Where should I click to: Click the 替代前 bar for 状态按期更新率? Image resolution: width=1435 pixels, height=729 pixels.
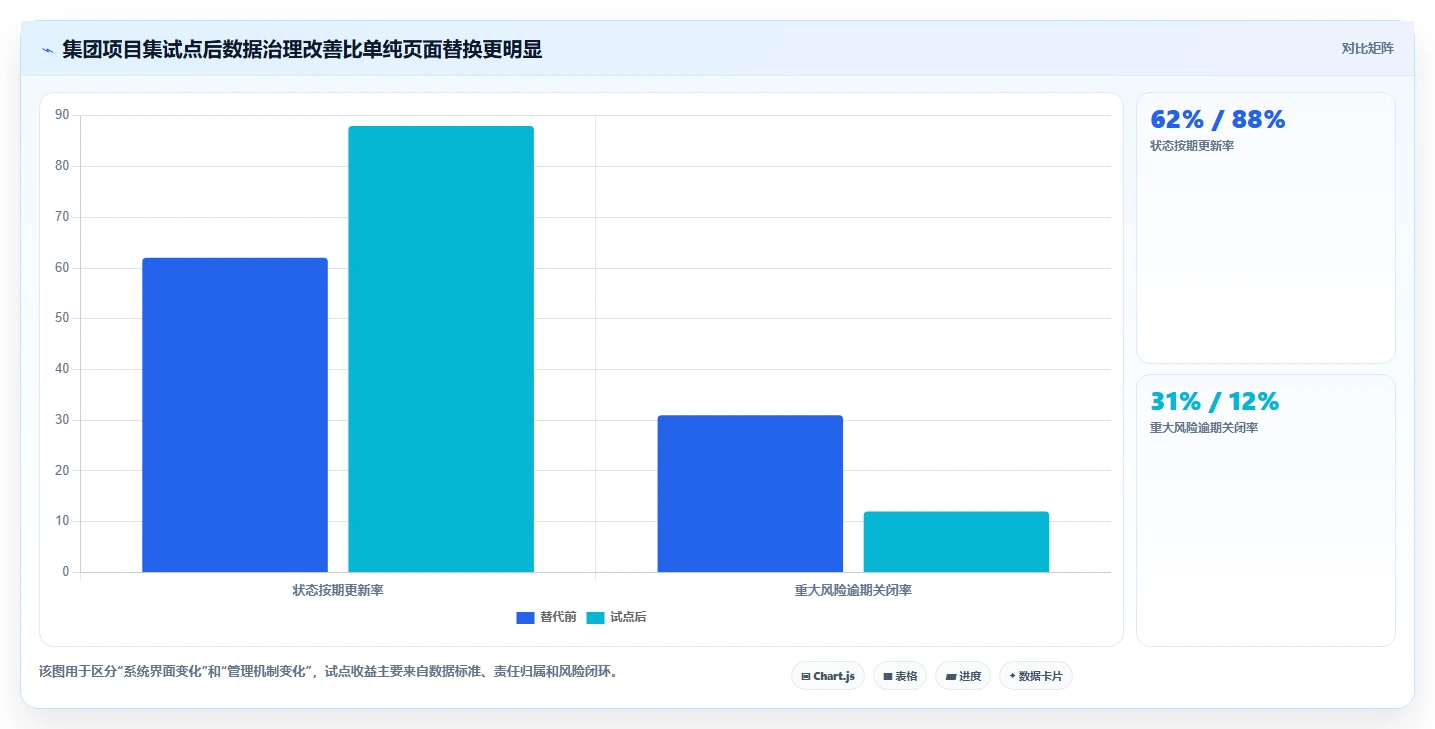(235, 415)
